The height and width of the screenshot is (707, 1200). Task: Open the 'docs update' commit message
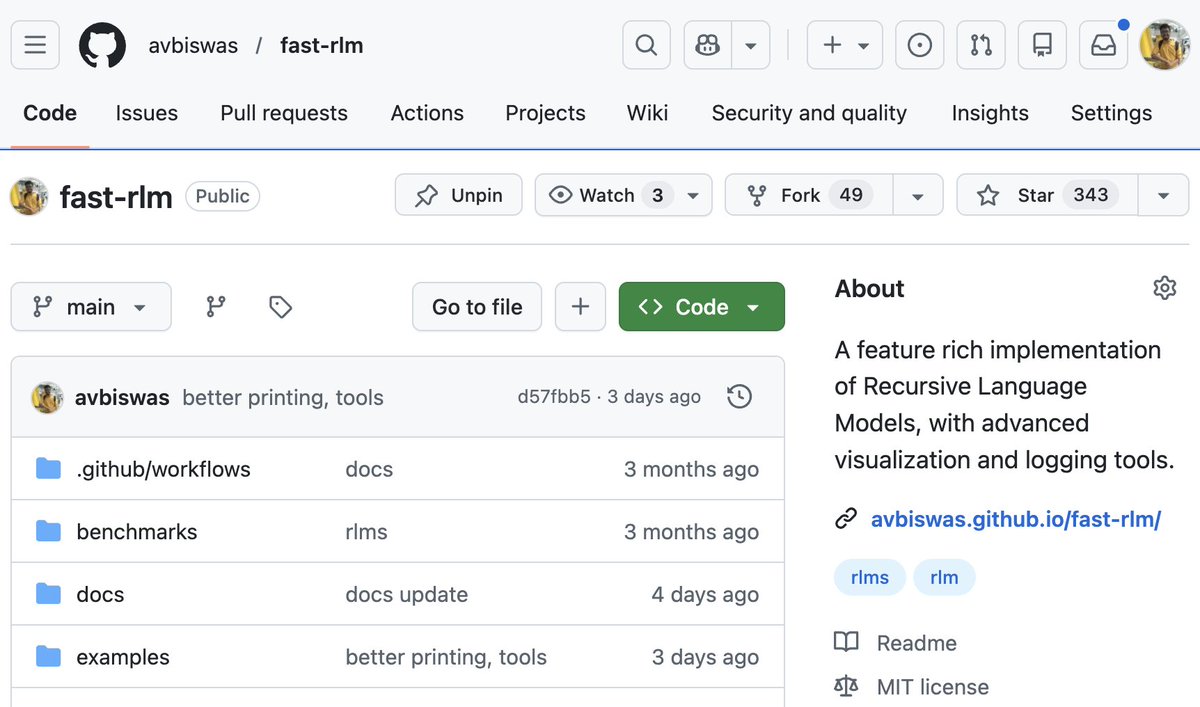407,595
